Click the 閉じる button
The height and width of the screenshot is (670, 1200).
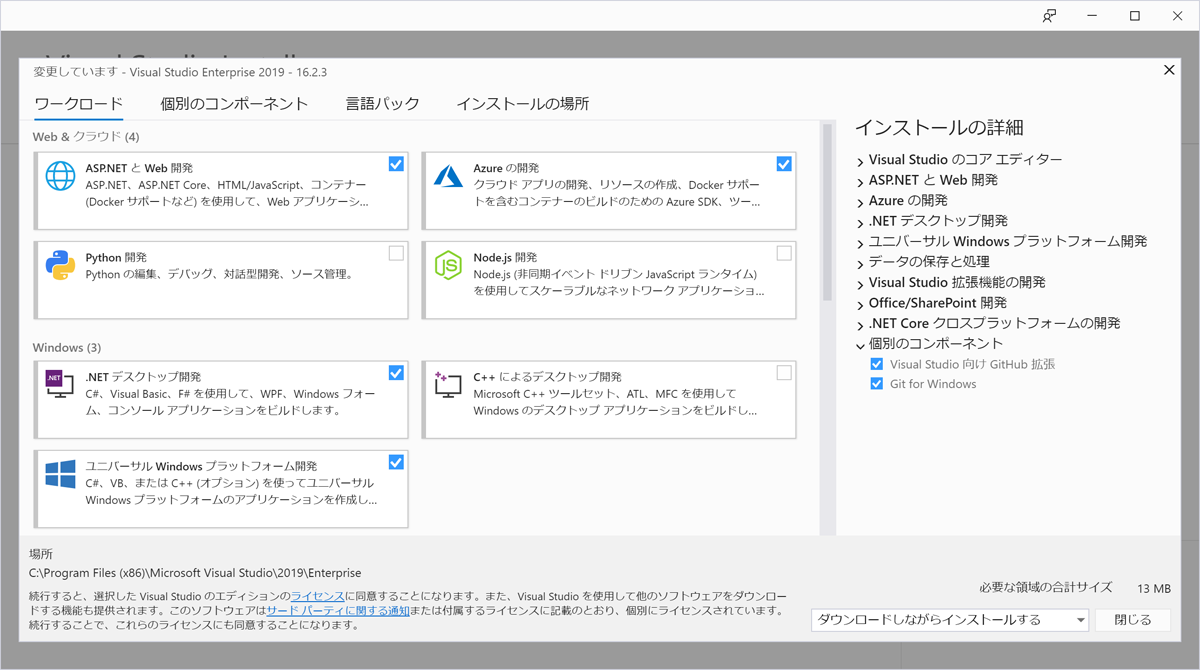point(1132,620)
